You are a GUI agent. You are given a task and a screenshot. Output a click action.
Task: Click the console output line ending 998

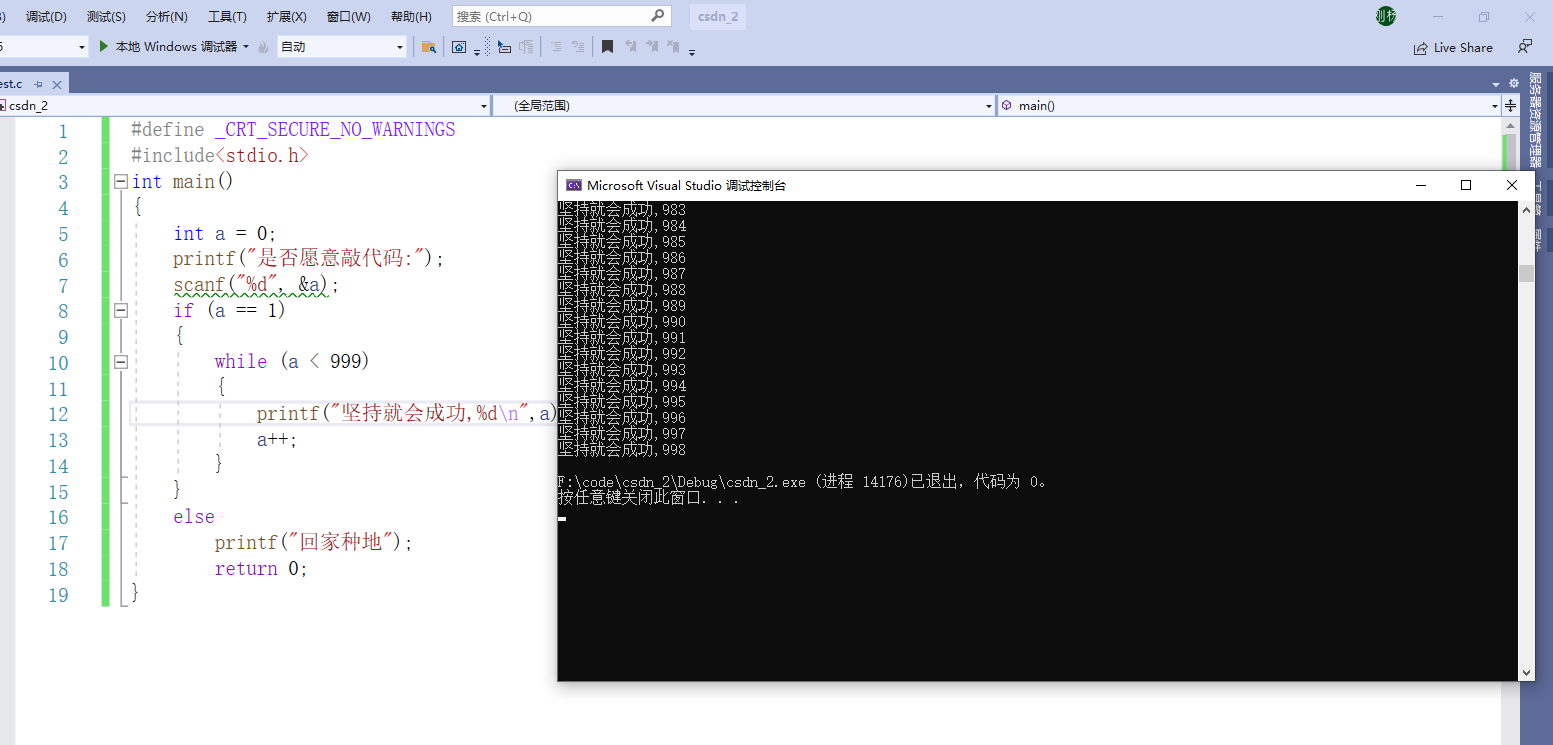pos(622,450)
